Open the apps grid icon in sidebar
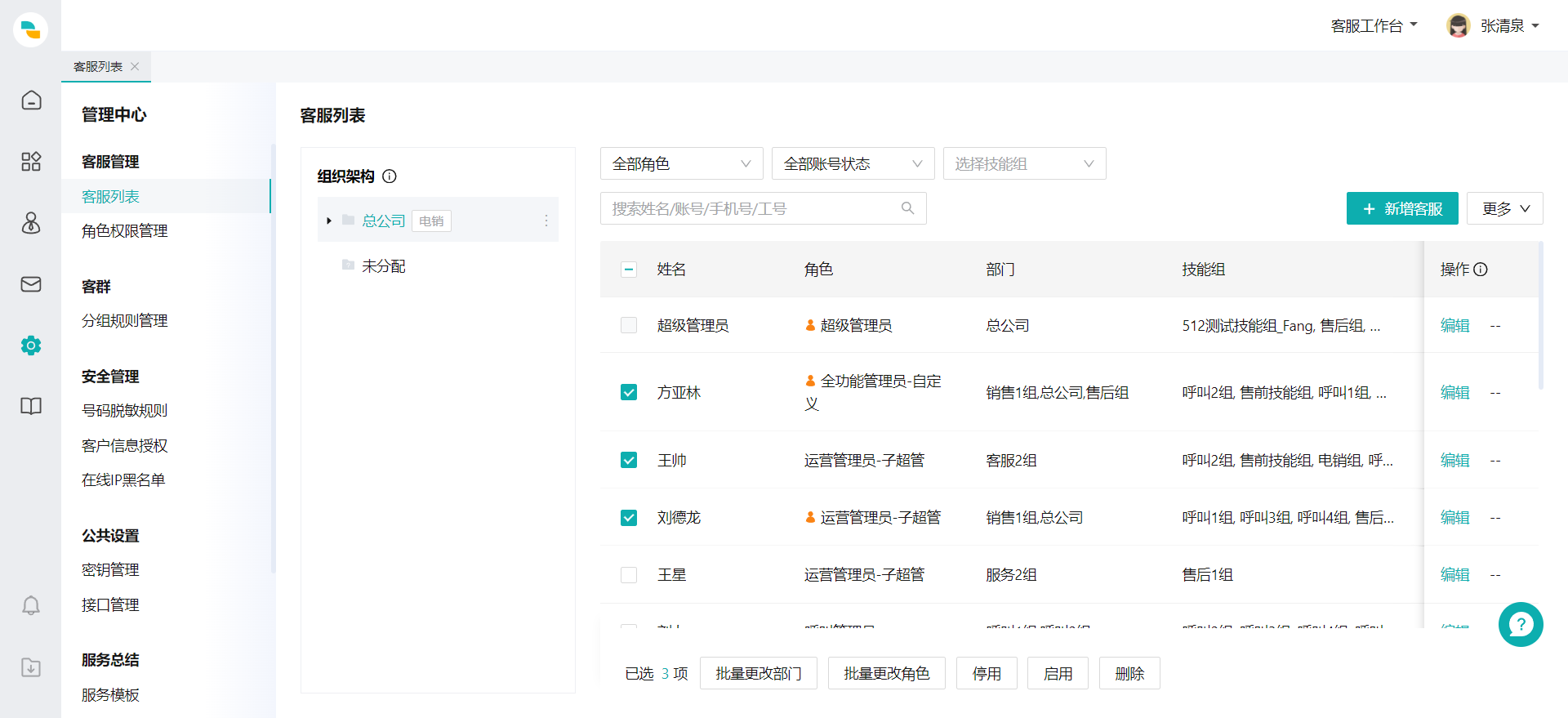The width and height of the screenshot is (1568, 718). pos(31,161)
